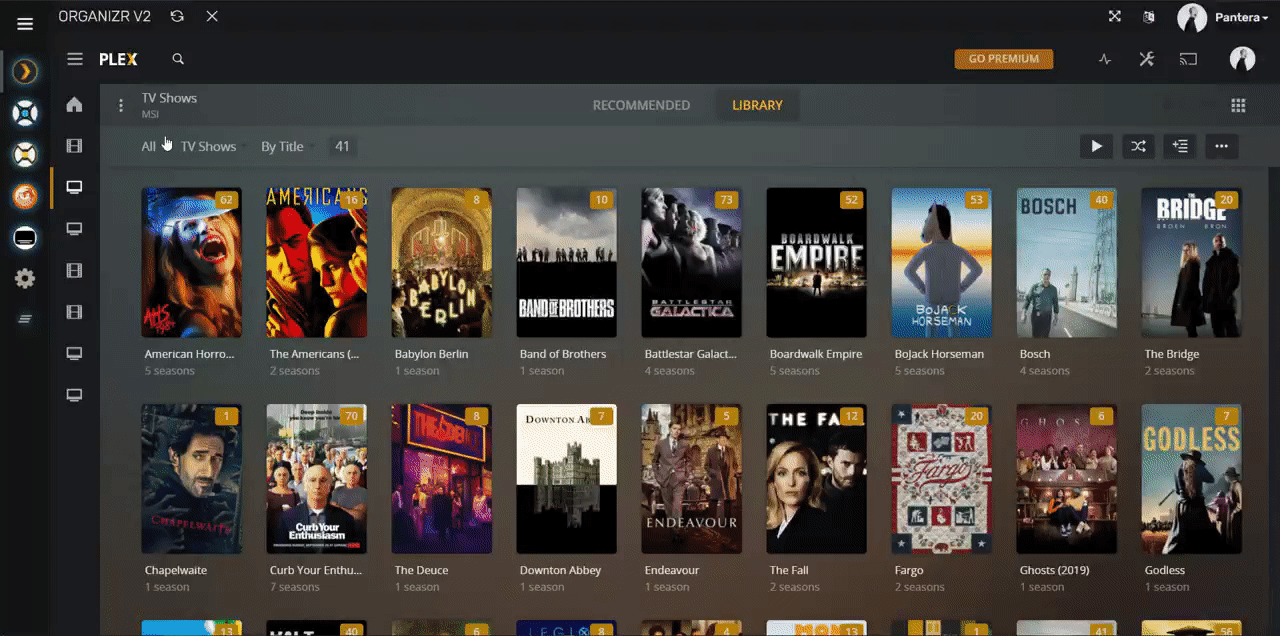Viewport: 1280px width, 636px height.
Task: Open the Organizr hamburger menu
Action: pyautogui.click(x=25, y=24)
